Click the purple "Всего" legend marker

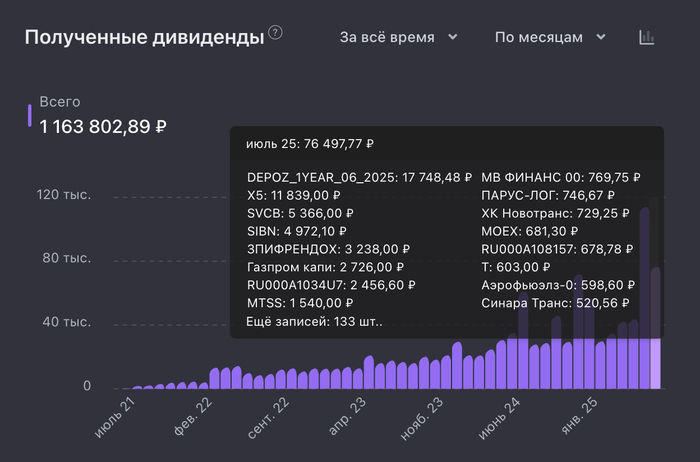point(30,115)
